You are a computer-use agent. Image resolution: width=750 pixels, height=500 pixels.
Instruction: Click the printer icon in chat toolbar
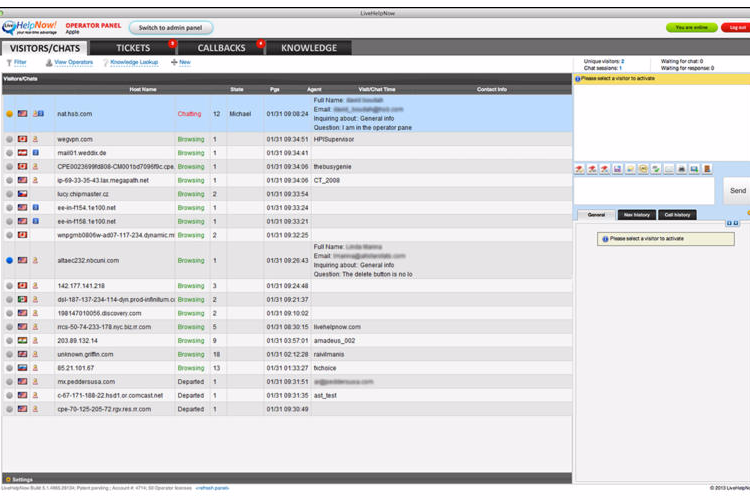click(x=682, y=169)
